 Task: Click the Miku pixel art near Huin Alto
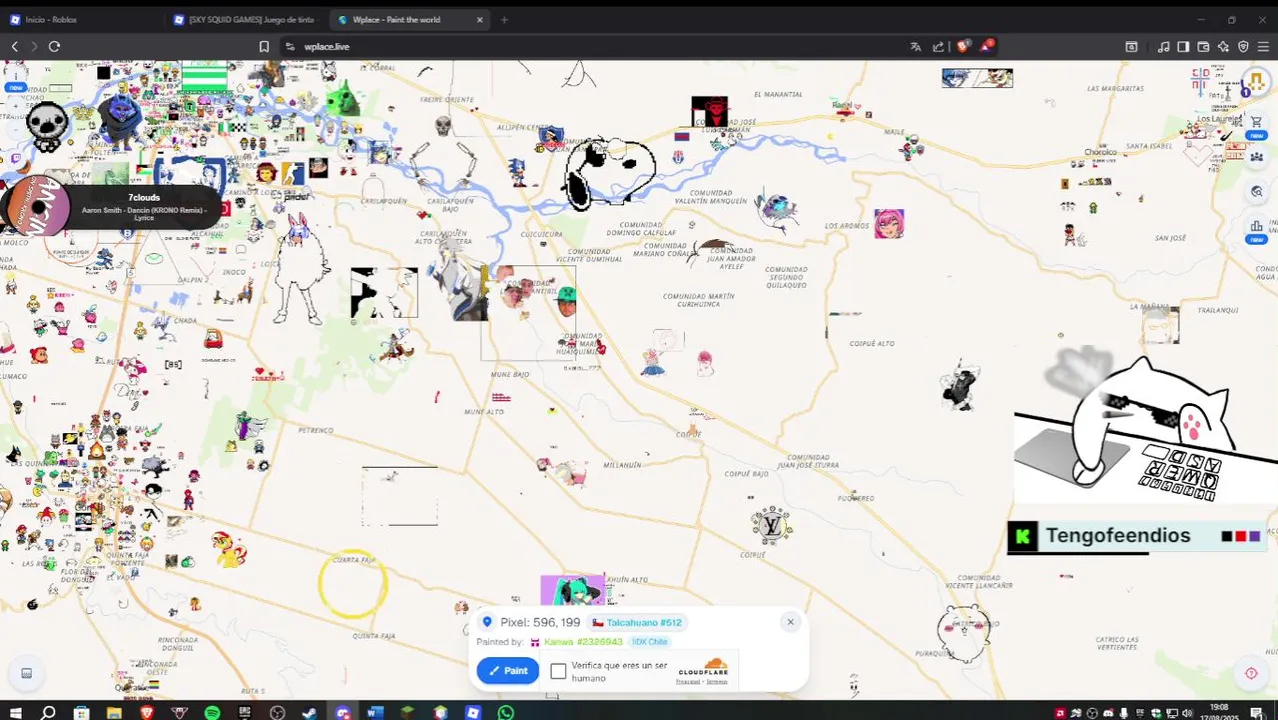(573, 590)
